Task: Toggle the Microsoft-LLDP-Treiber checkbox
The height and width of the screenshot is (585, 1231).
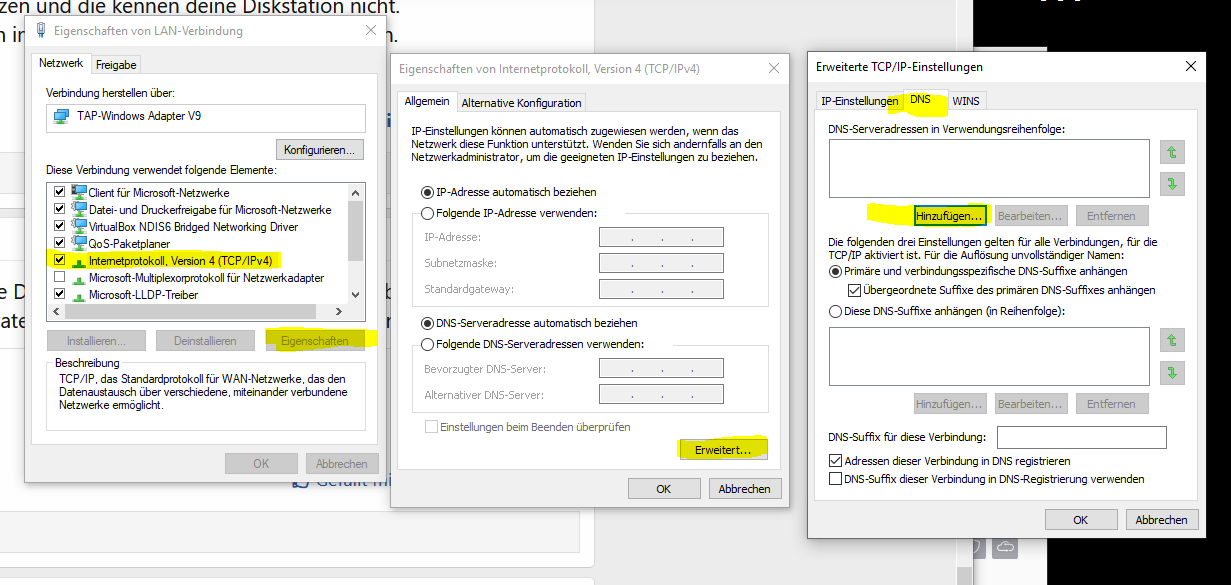Action: 59,294
